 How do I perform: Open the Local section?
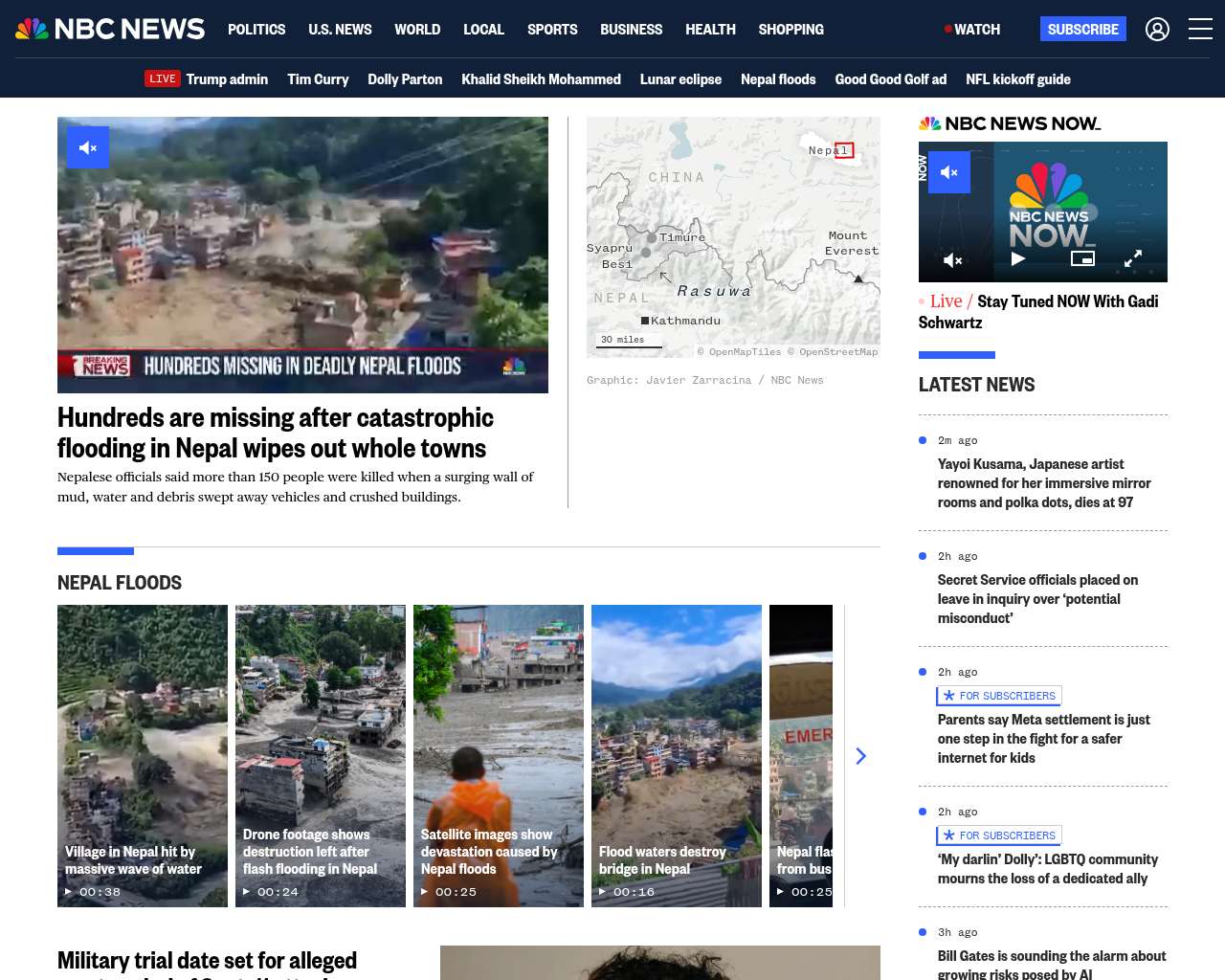(x=483, y=30)
